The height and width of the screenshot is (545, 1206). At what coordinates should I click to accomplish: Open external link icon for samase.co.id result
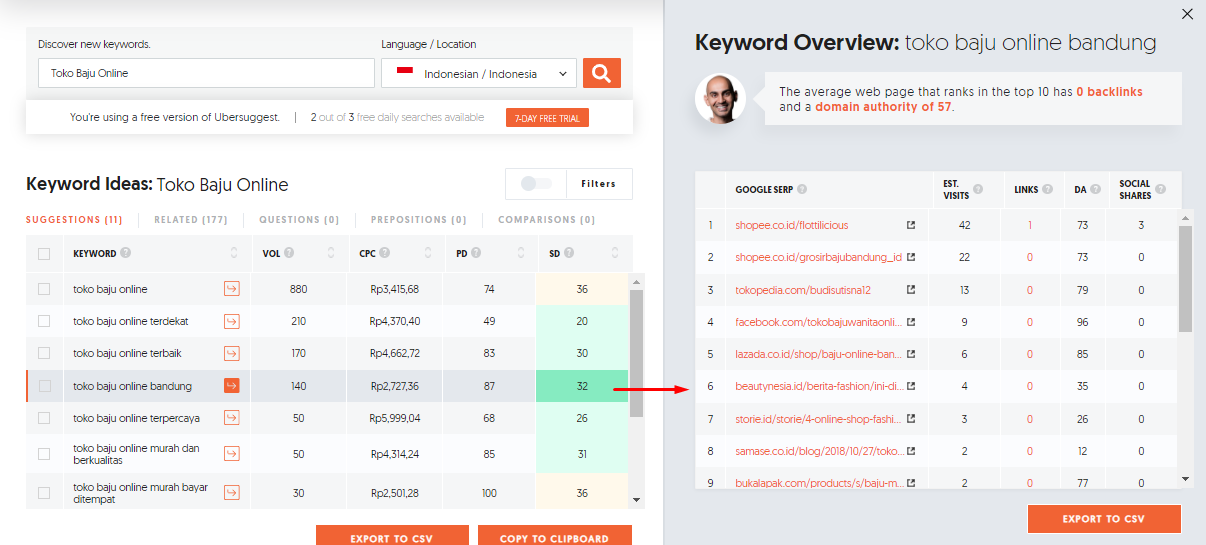pos(911,451)
